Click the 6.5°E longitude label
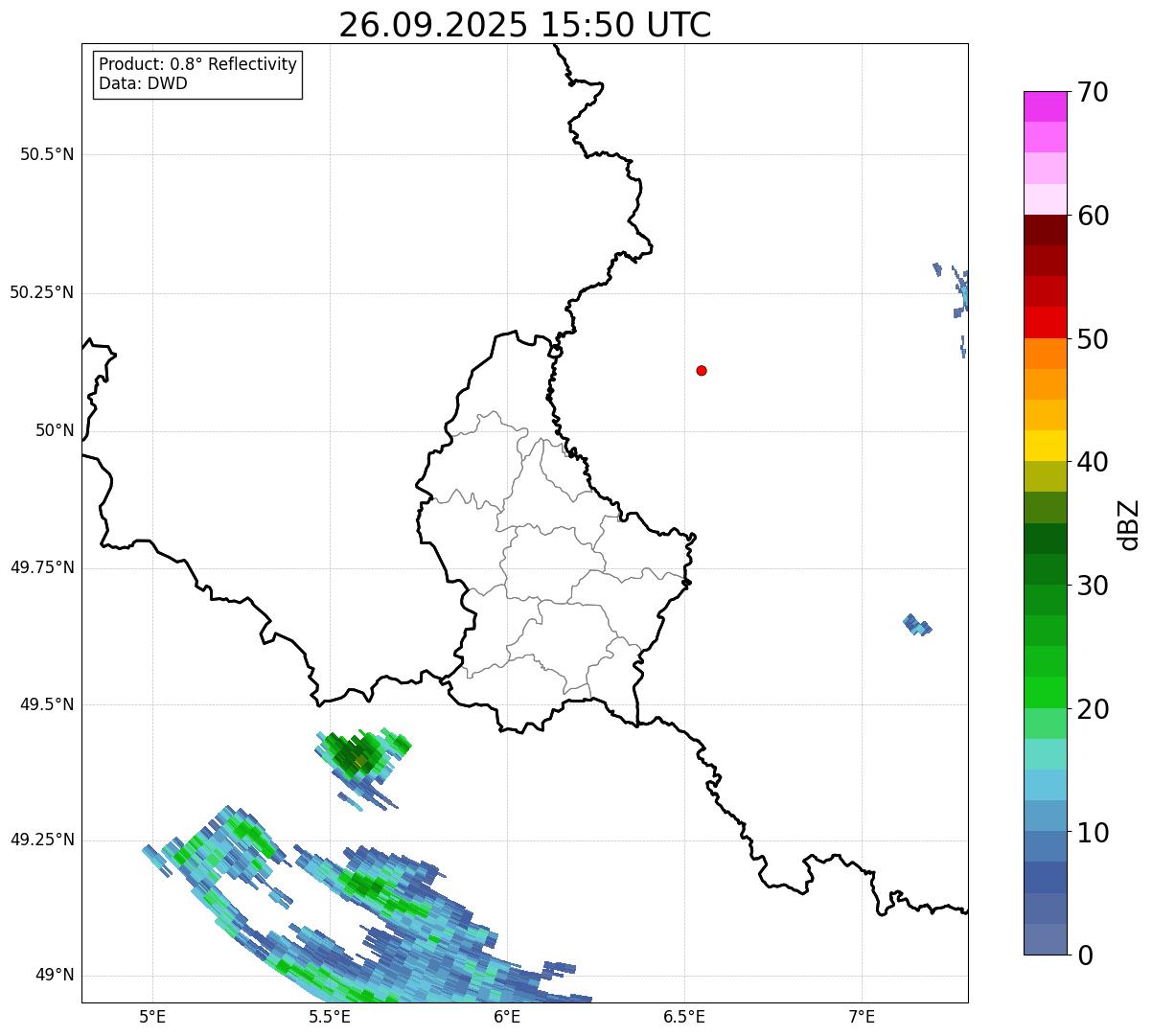 (684, 1016)
